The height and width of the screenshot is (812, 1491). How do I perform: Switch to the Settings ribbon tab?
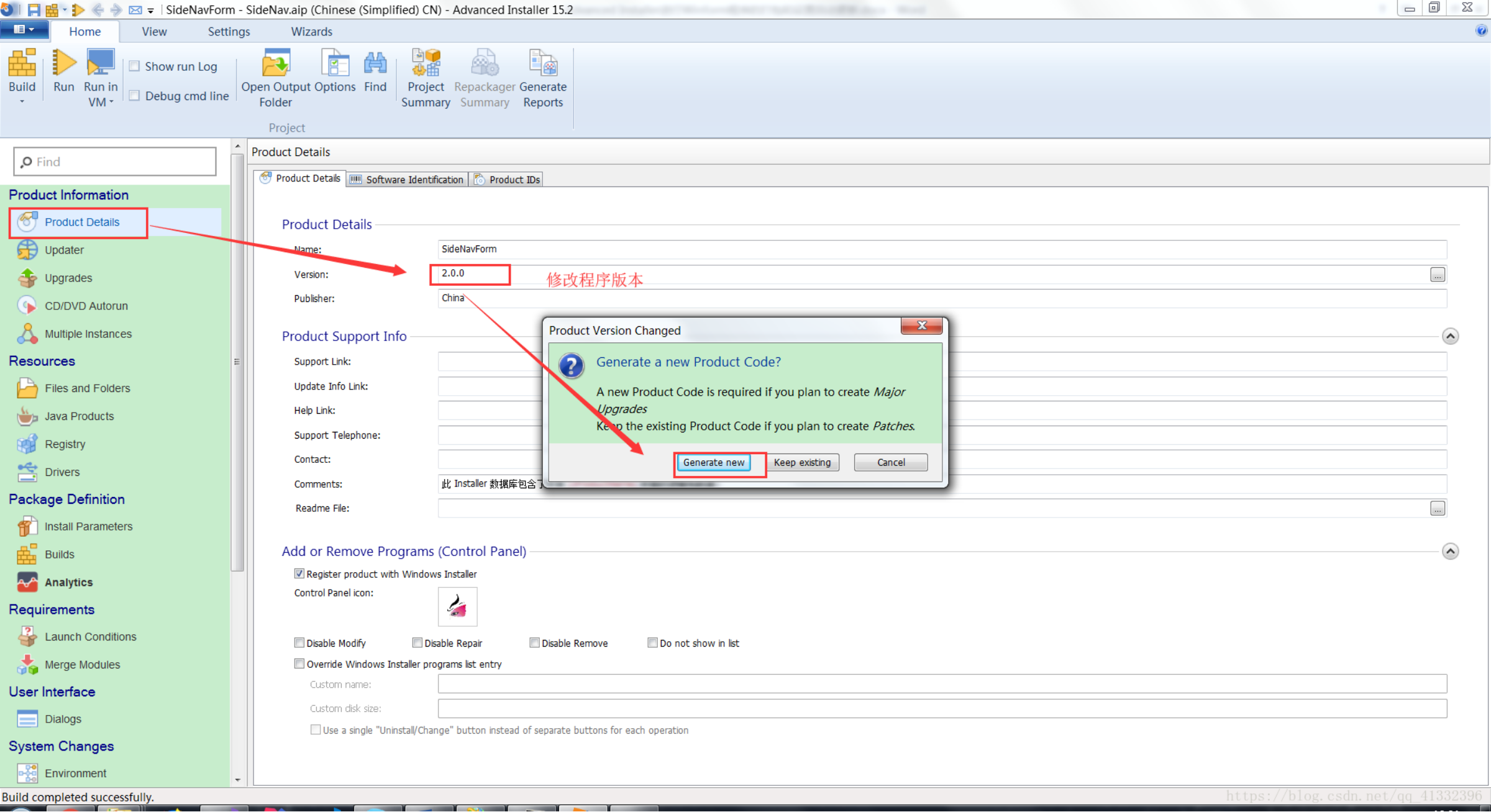tap(229, 31)
